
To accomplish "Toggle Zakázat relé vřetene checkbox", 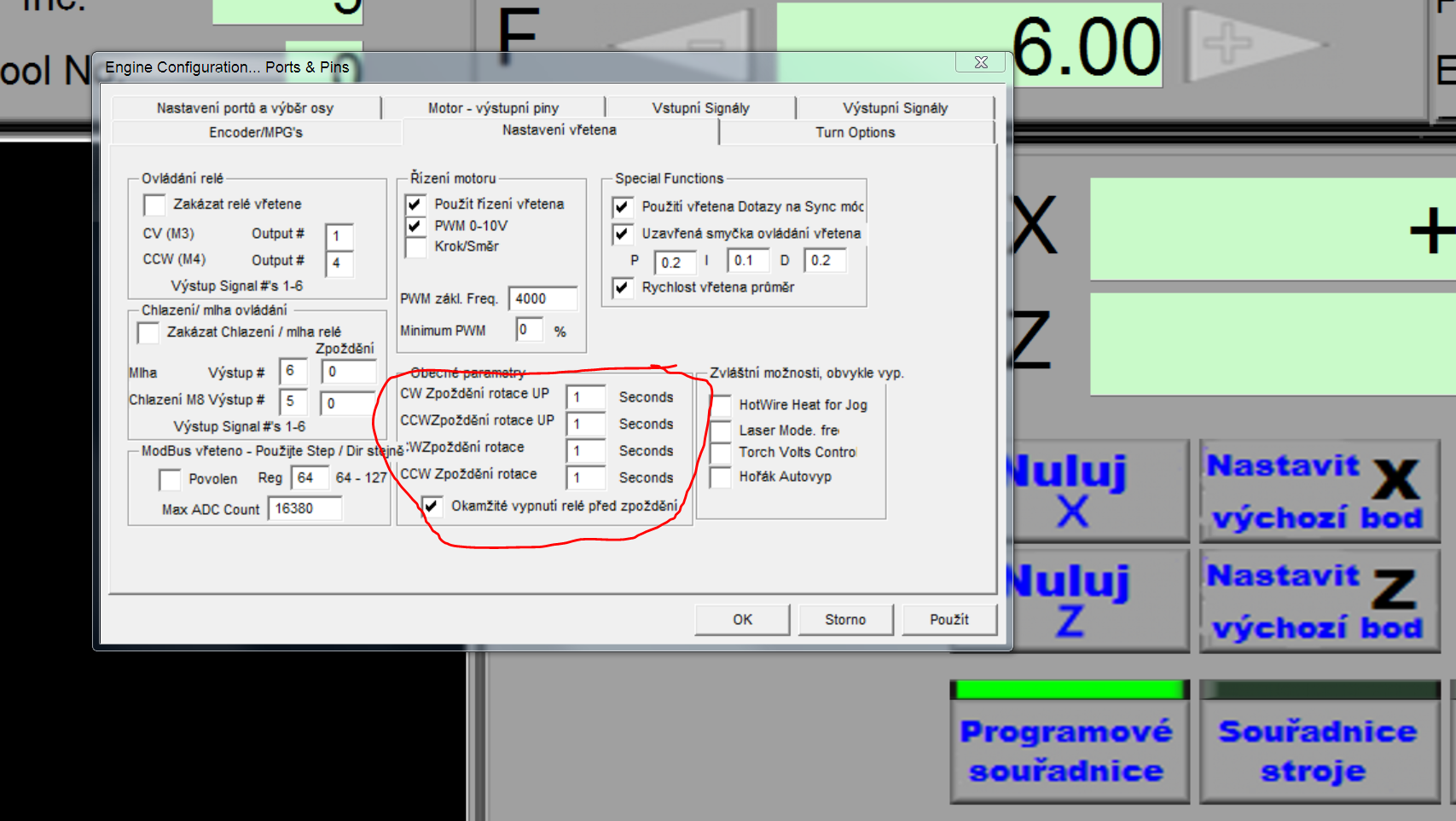I will point(154,205).
